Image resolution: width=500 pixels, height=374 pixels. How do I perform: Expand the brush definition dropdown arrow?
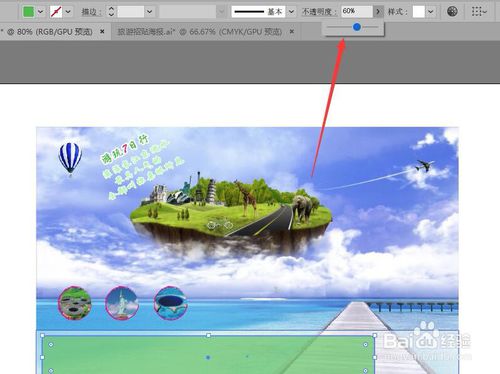[291, 12]
